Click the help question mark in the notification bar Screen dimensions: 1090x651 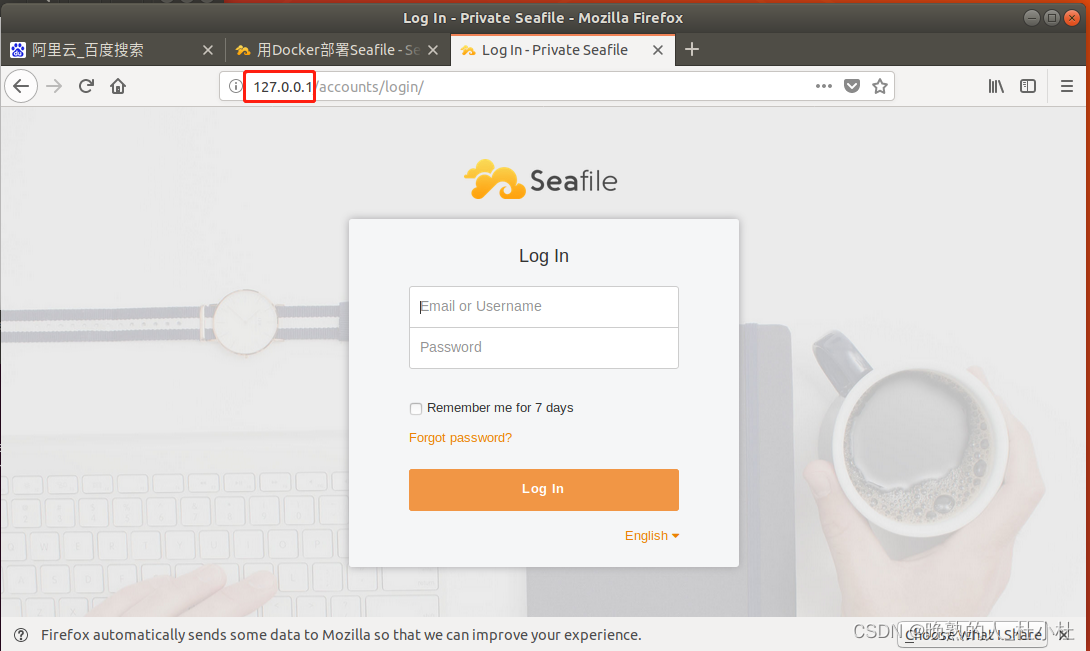coord(21,634)
